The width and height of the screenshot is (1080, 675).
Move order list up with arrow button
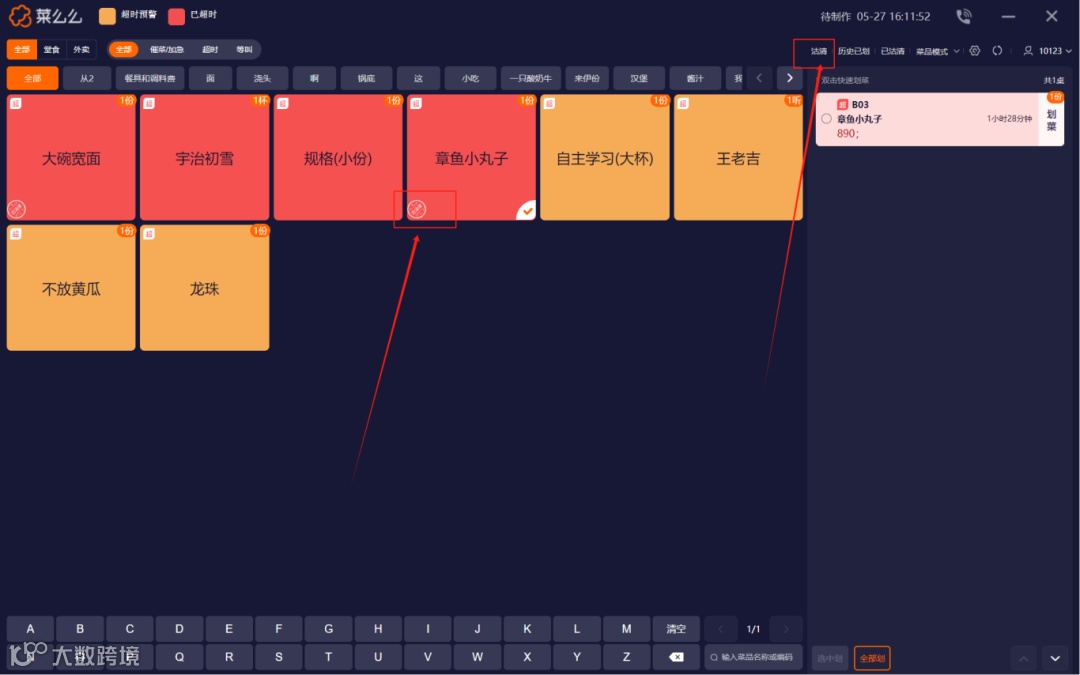coord(1024,658)
